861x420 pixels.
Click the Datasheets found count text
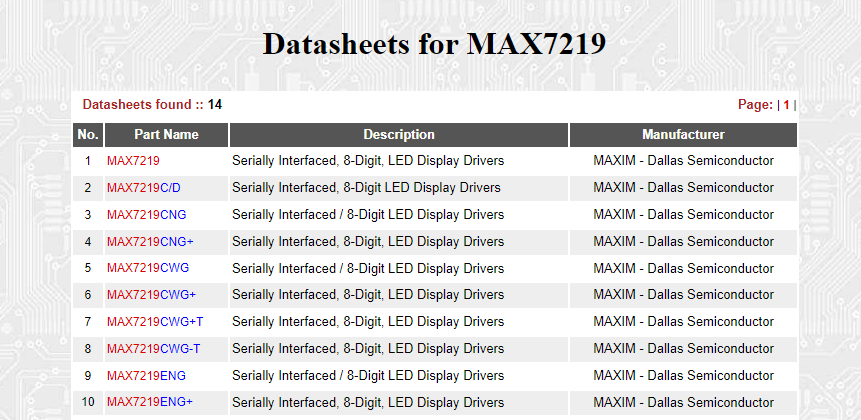coord(152,104)
